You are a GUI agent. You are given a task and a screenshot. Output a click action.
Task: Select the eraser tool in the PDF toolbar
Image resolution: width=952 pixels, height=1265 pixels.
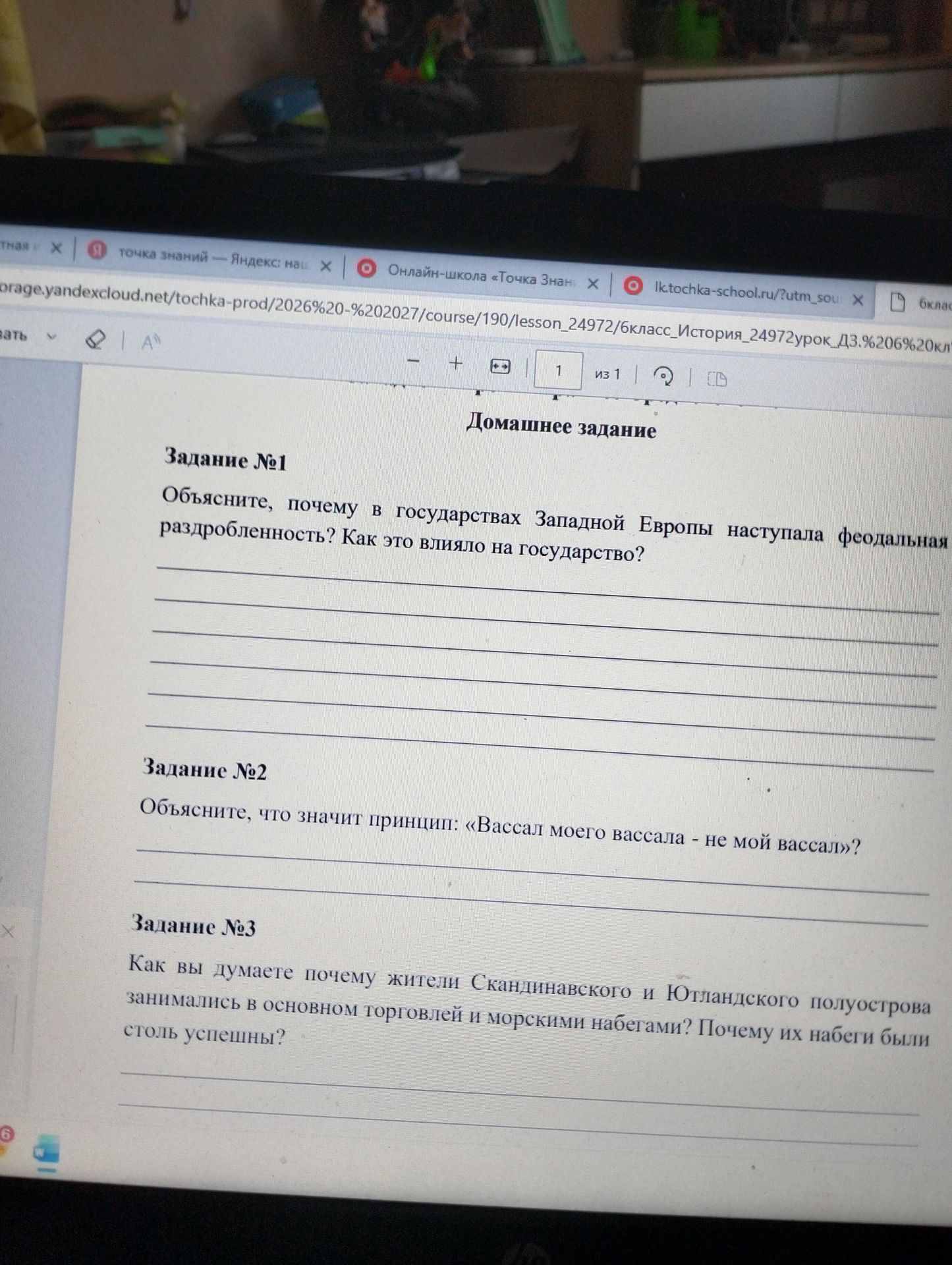click(x=96, y=340)
